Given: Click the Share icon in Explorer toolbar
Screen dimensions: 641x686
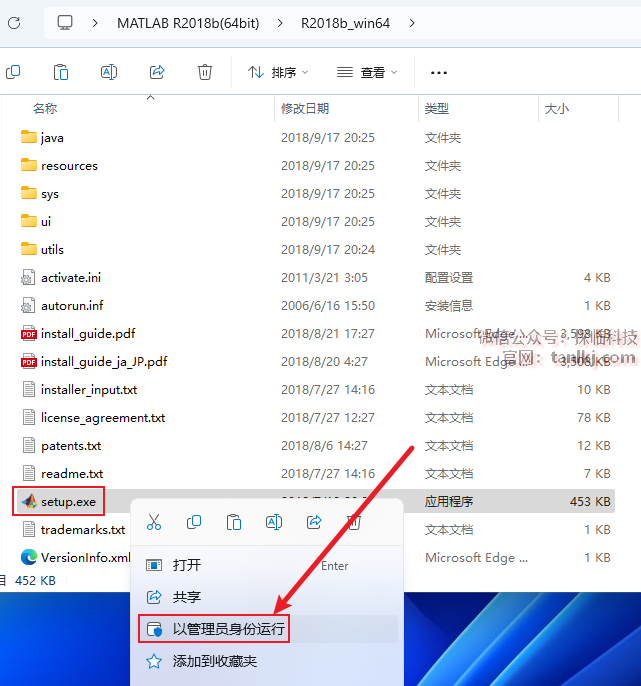Looking at the screenshot, I should [x=157, y=72].
